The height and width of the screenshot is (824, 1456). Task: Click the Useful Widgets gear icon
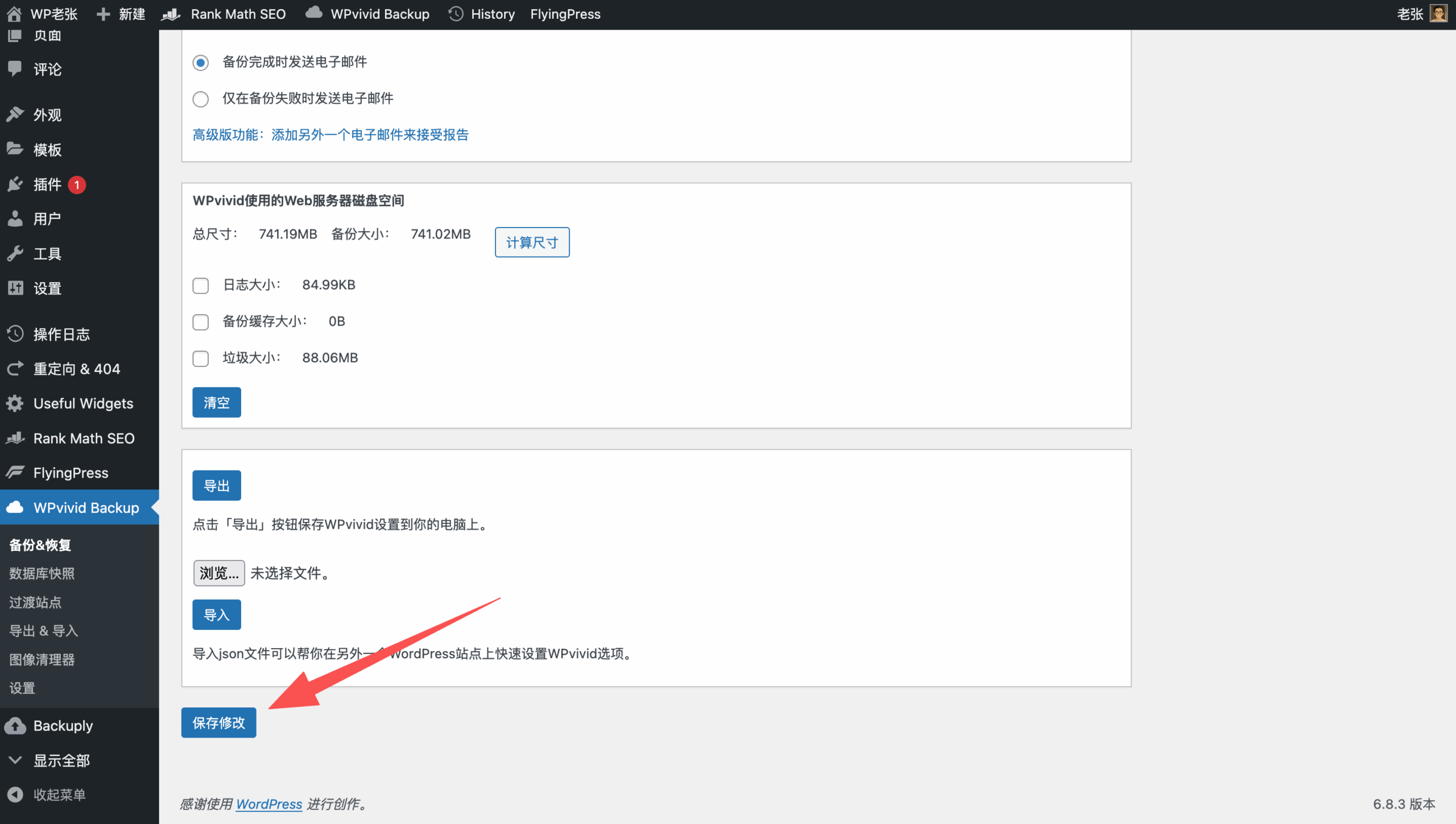[15, 403]
